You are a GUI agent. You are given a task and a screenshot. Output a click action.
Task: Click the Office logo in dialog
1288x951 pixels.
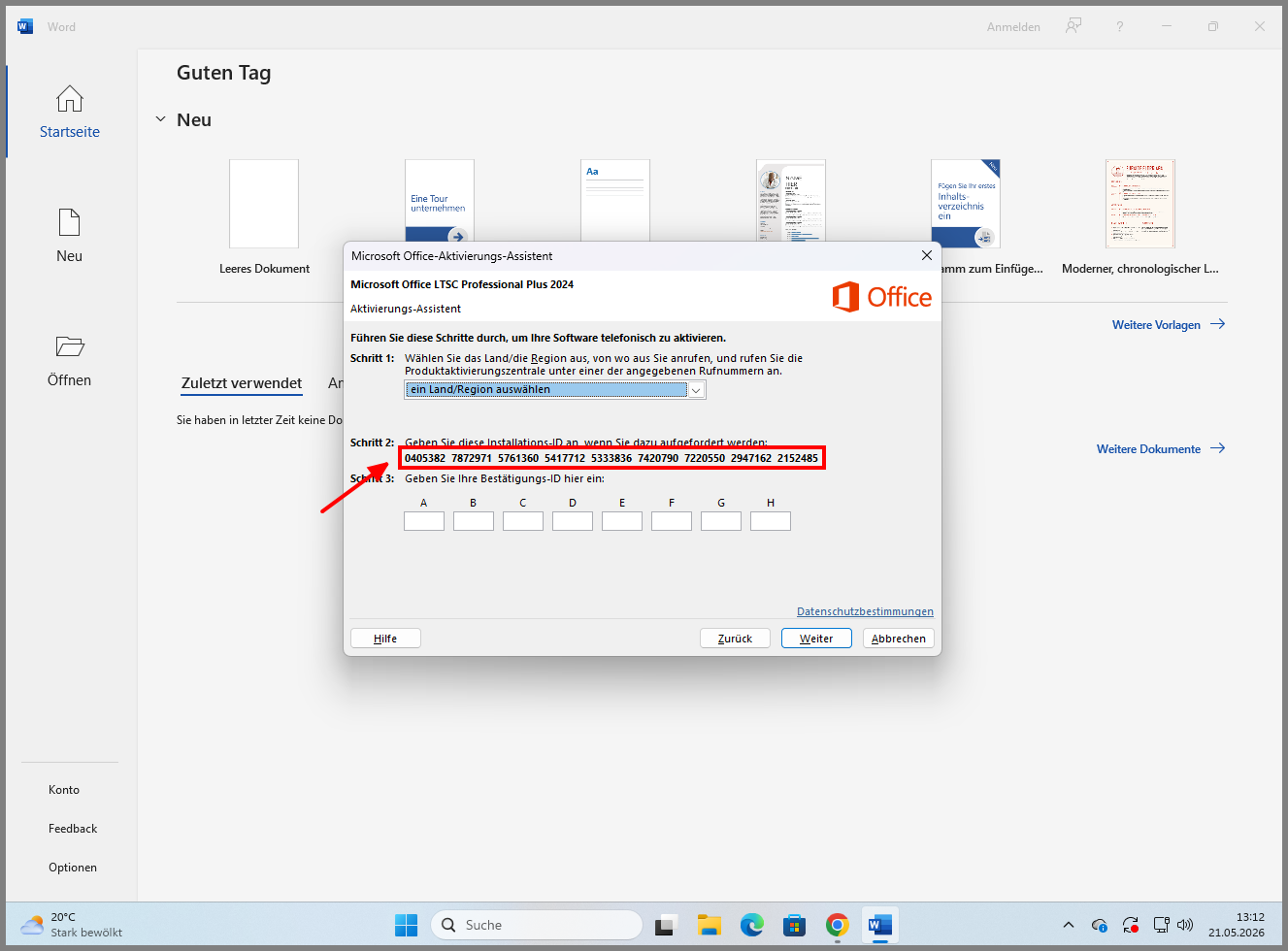pyautogui.click(x=882, y=297)
